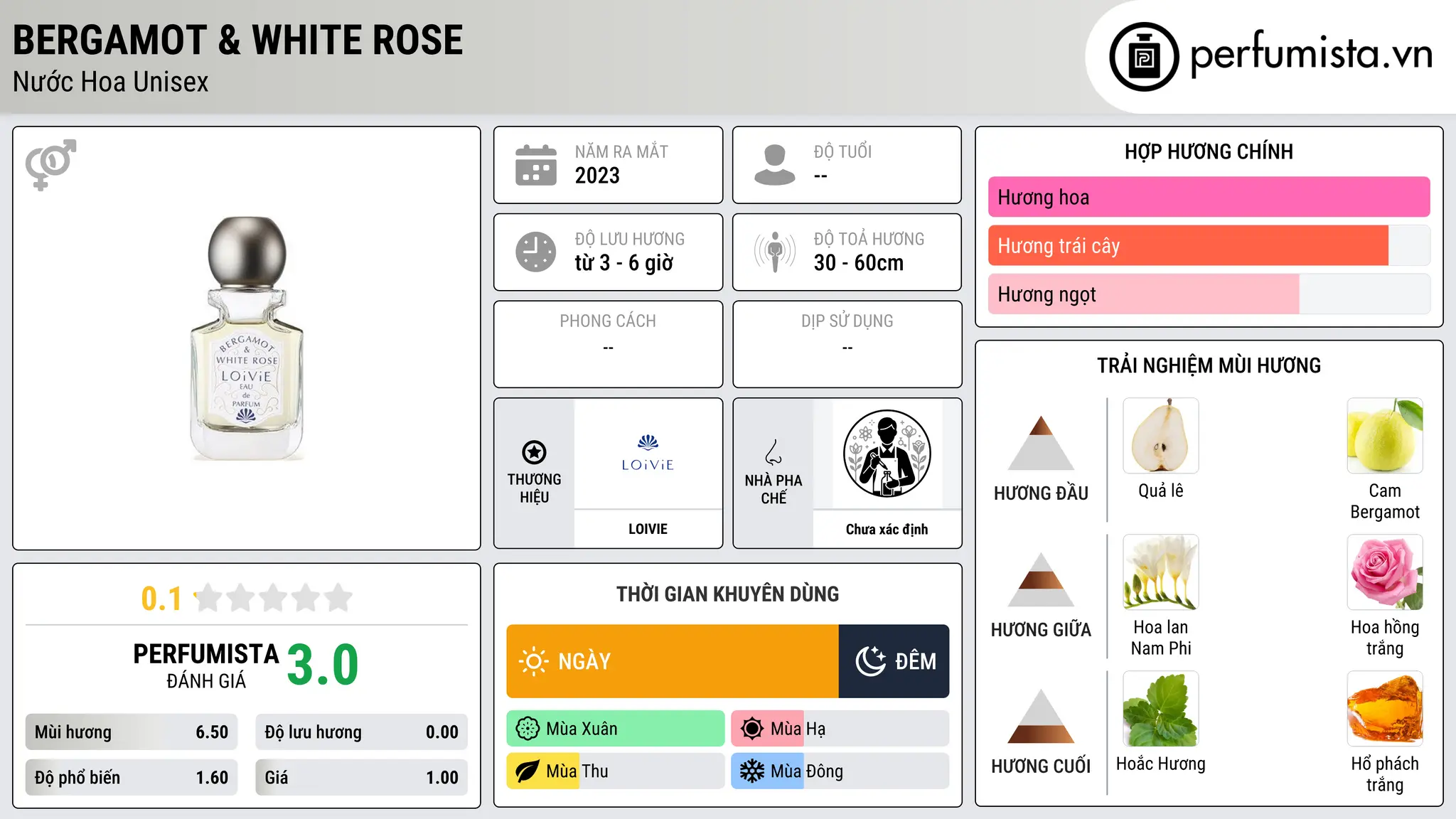Open the Bergamot & White Rose bottle image
Image resolution: width=1456 pixels, height=819 pixels.
(x=247, y=338)
